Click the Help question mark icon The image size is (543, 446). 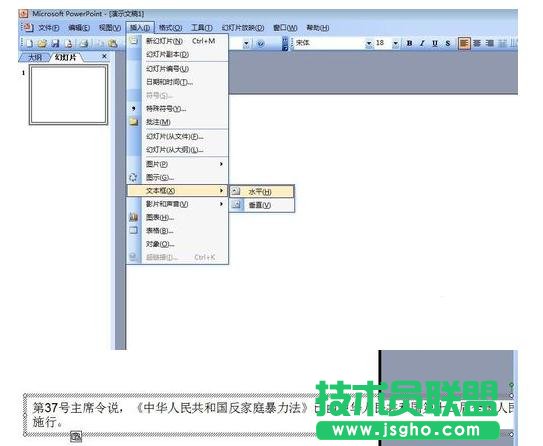(x=261, y=44)
